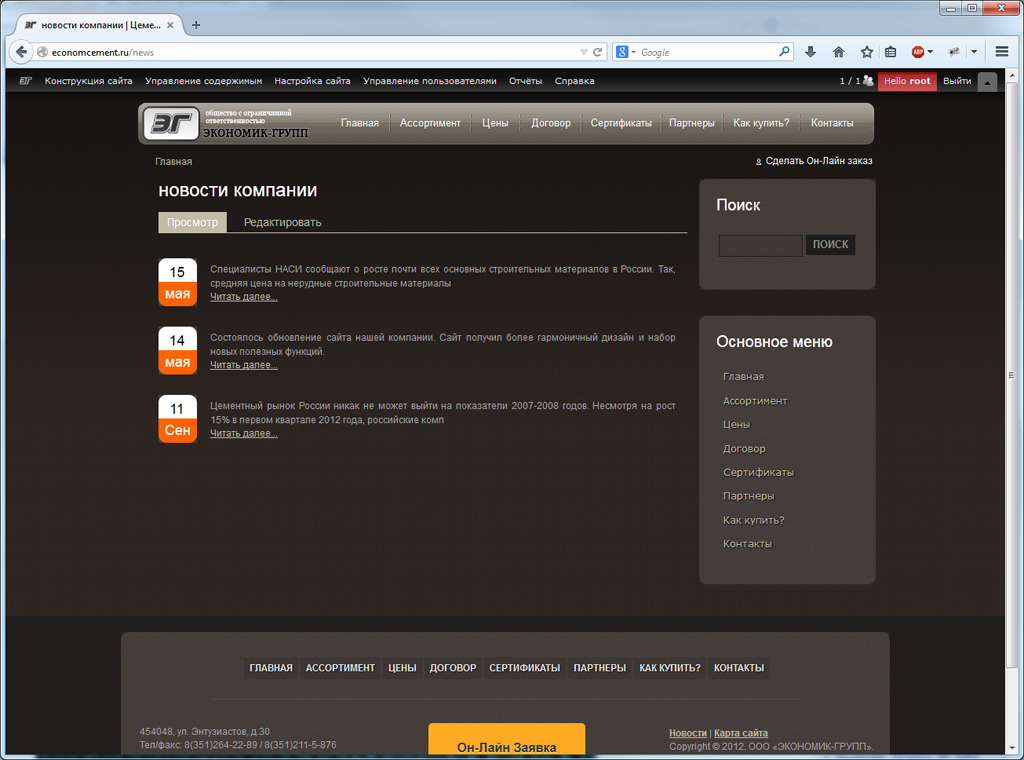Go to the browser Home icon
Viewport: 1024px width, 760px height.
pos(838,52)
